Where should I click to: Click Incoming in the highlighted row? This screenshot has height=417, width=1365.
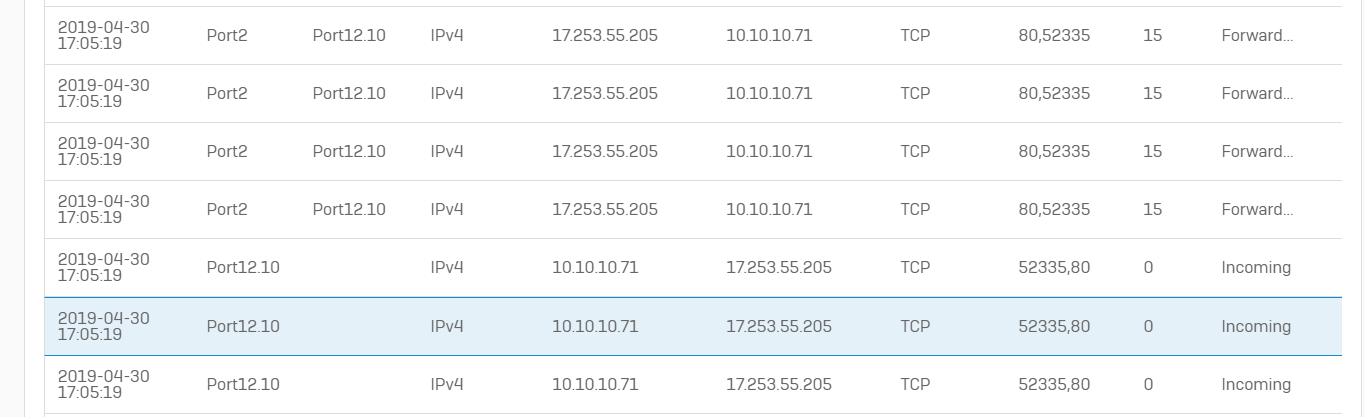pyautogui.click(x=1256, y=326)
